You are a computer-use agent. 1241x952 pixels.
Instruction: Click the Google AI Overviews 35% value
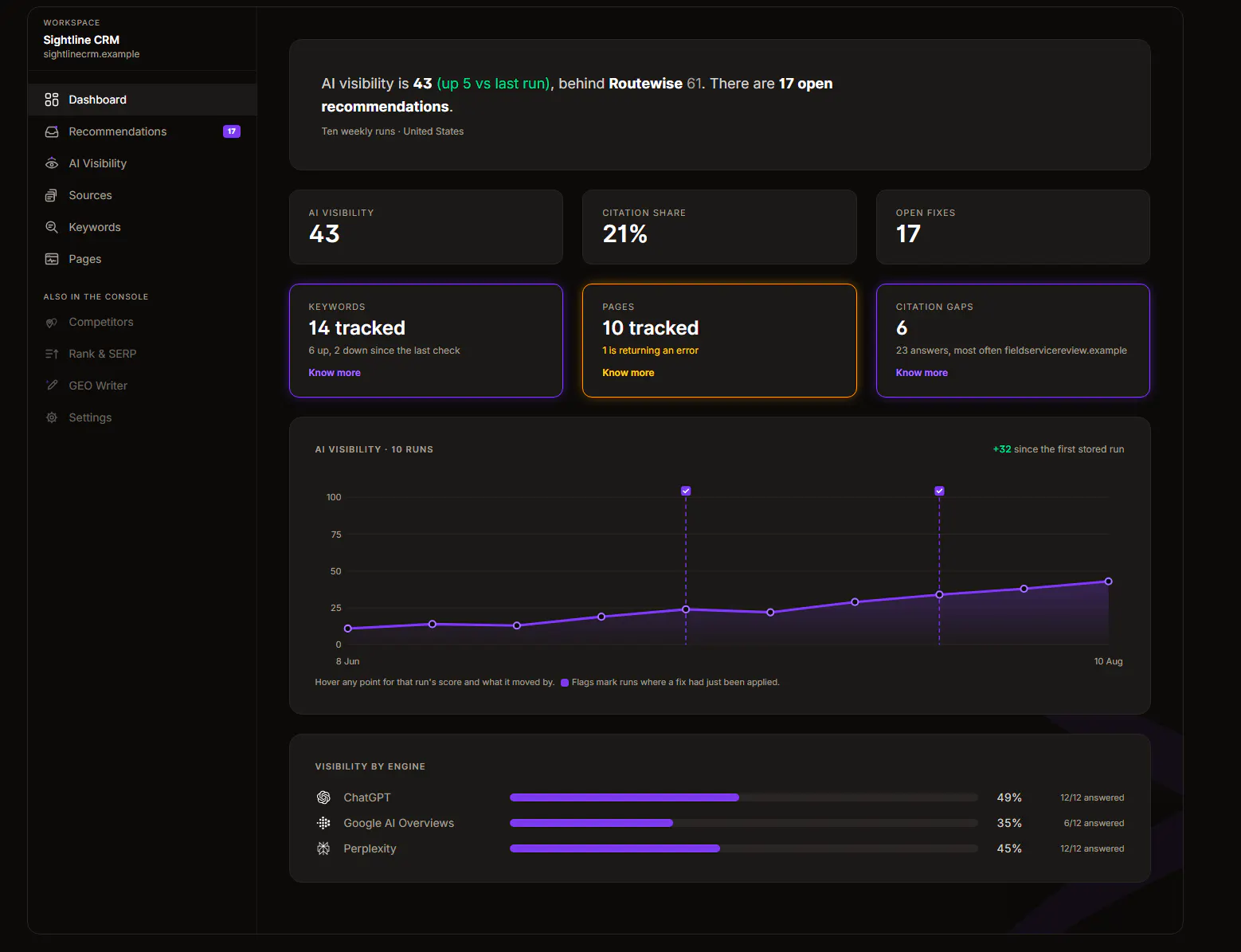pos(1009,823)
